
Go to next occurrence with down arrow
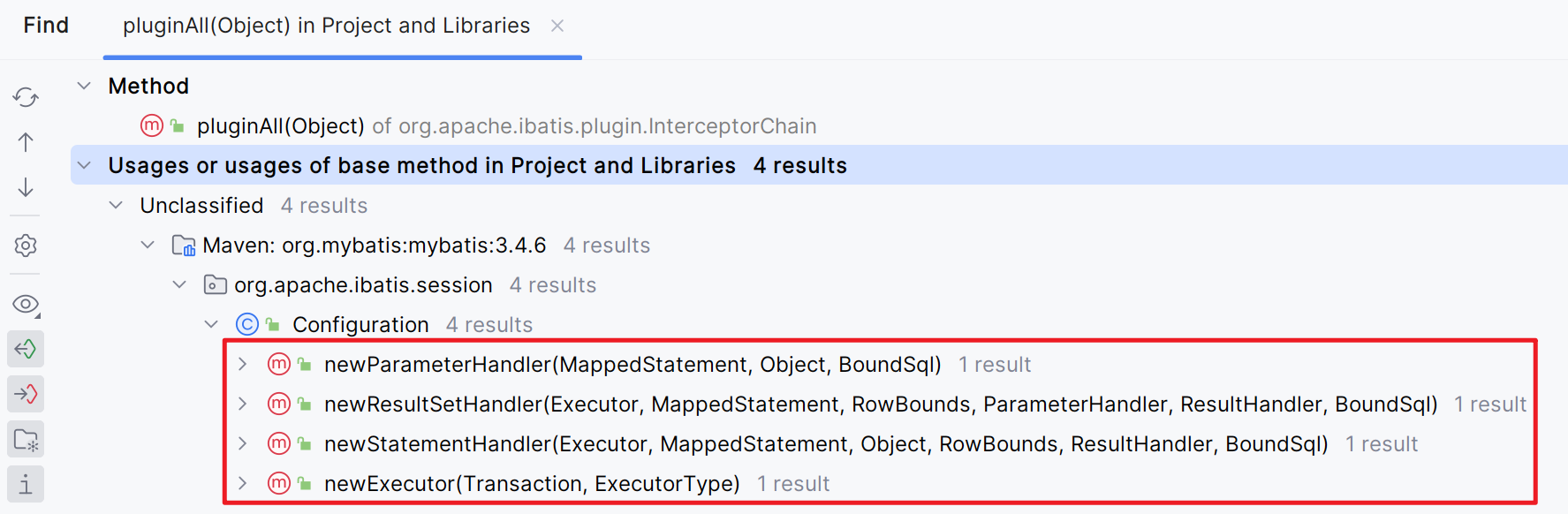(26, 187)
